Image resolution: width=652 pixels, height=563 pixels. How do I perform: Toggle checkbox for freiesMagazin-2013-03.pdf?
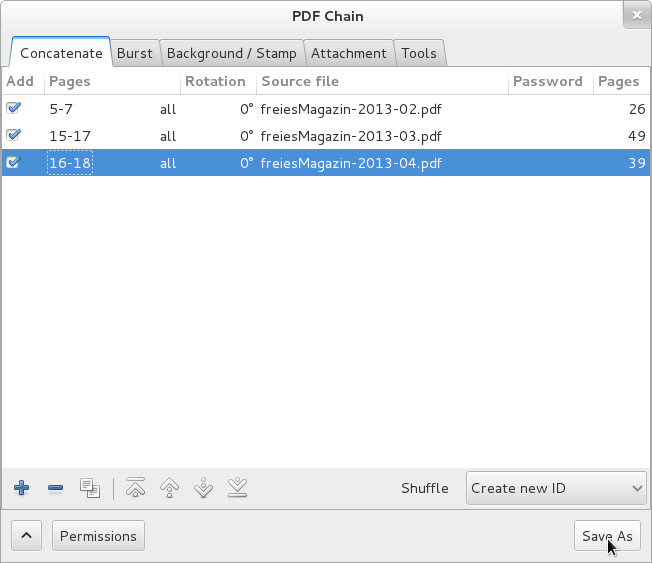[x=14, y=135]
